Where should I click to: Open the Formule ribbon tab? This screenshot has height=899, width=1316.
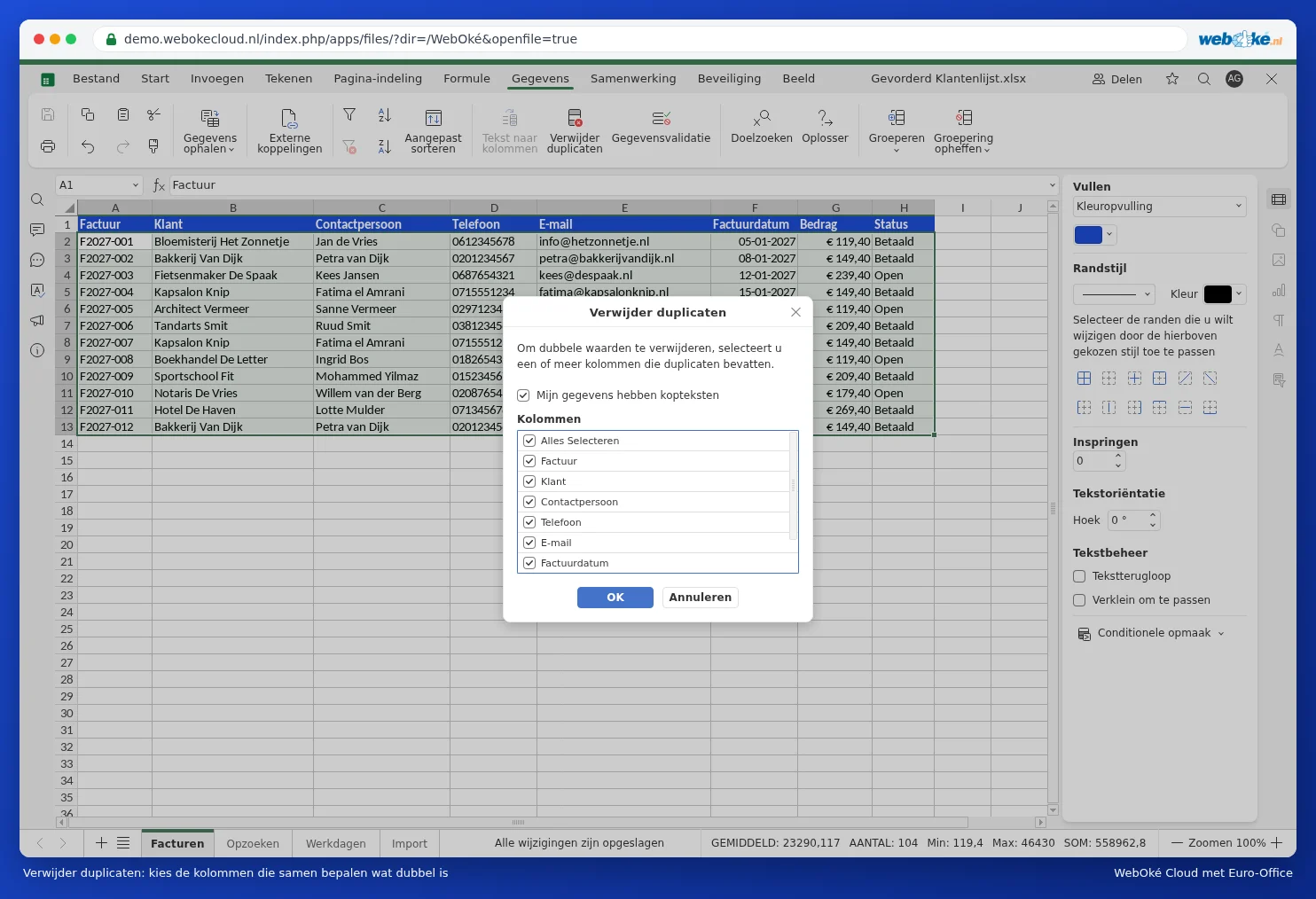(466, 79)
